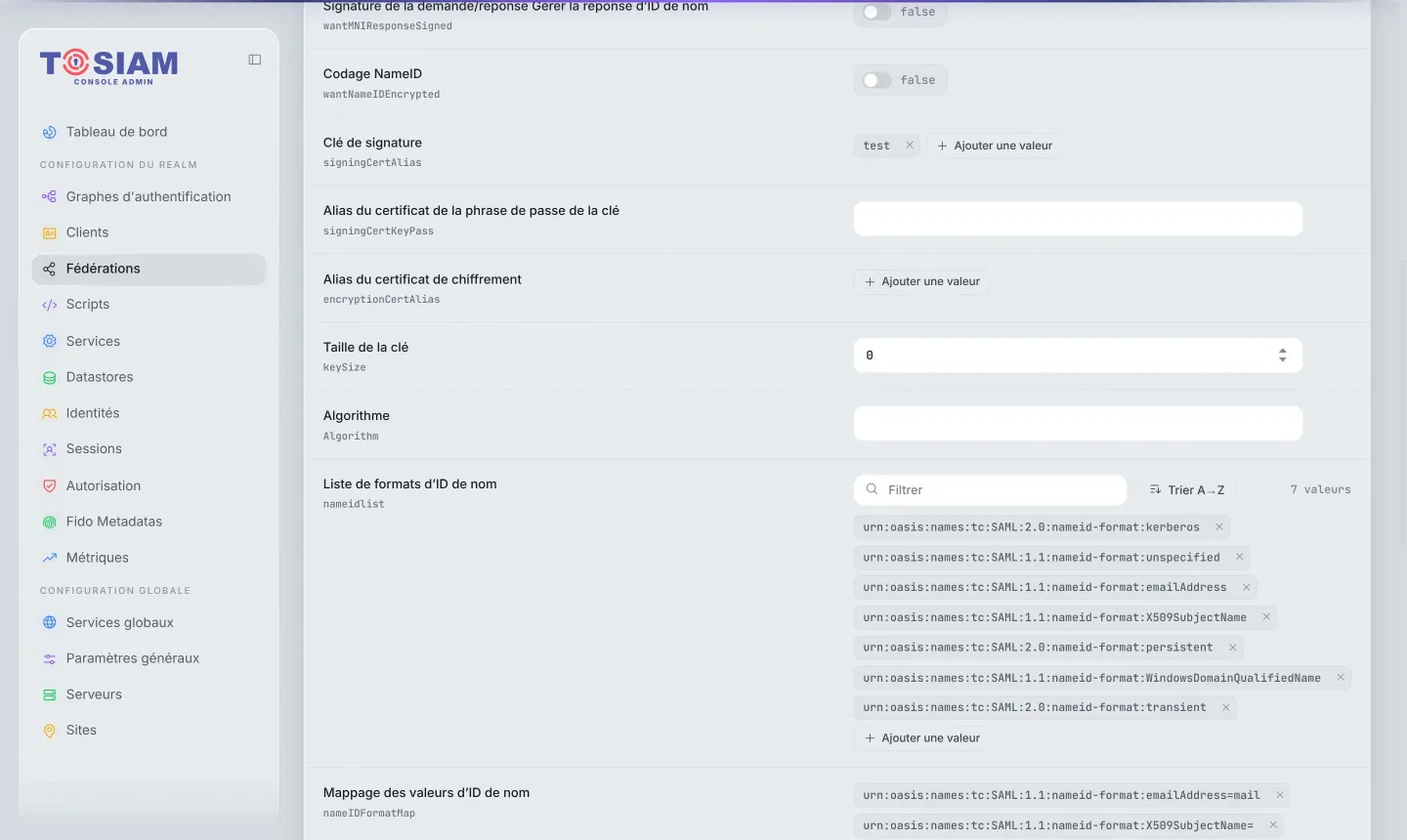Focus the signingCertKeyPass input field
The width and height of the screenshot is (1407, 840).
[1078, 219]
